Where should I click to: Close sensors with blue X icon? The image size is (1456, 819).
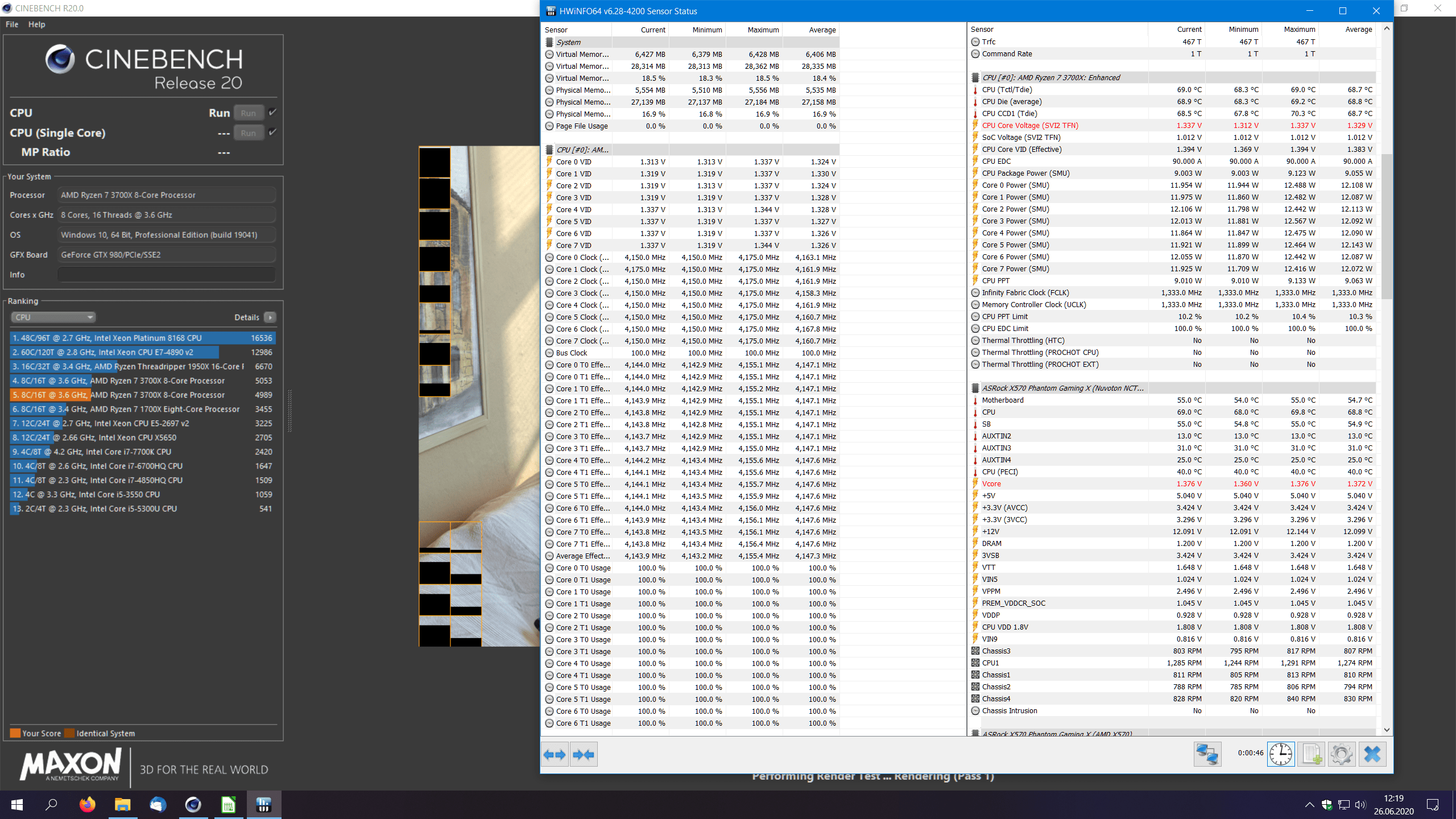click(1372, 754)
